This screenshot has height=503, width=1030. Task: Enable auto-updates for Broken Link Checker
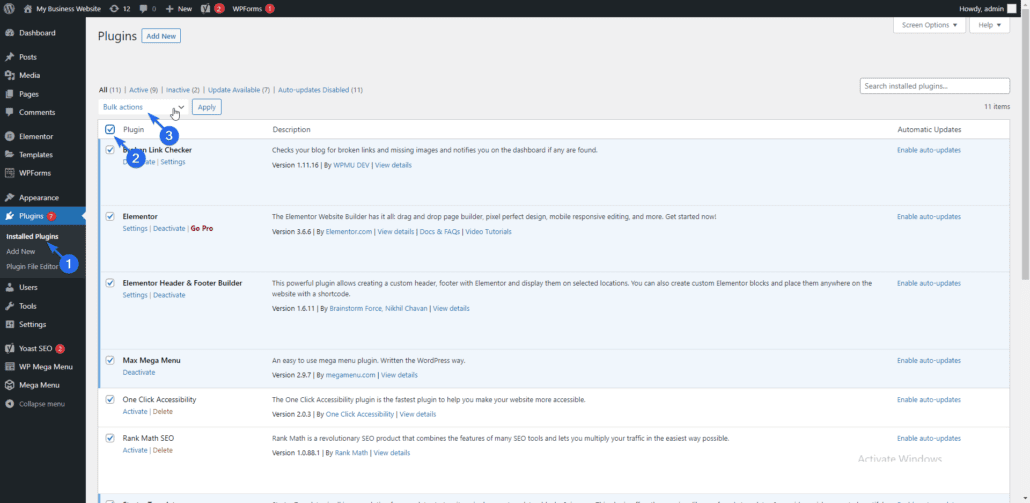[929, 150]
